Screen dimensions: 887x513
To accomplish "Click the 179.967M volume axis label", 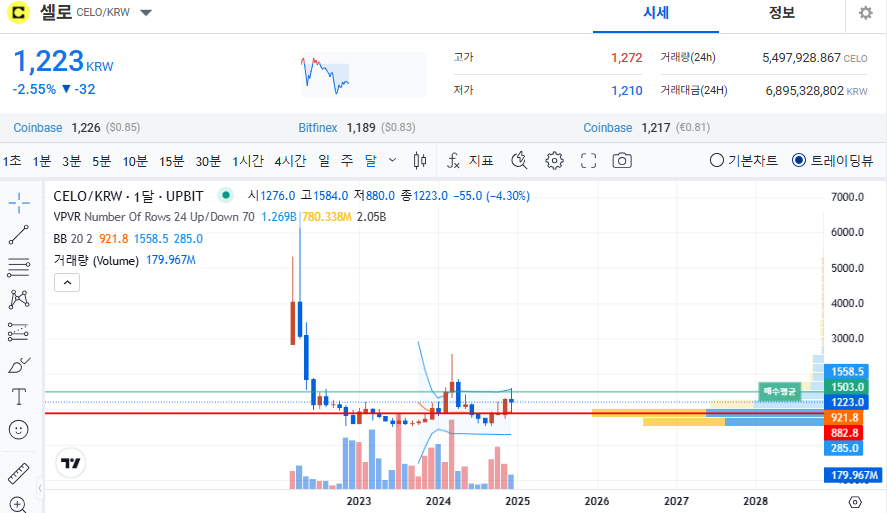I will [854, 475].
